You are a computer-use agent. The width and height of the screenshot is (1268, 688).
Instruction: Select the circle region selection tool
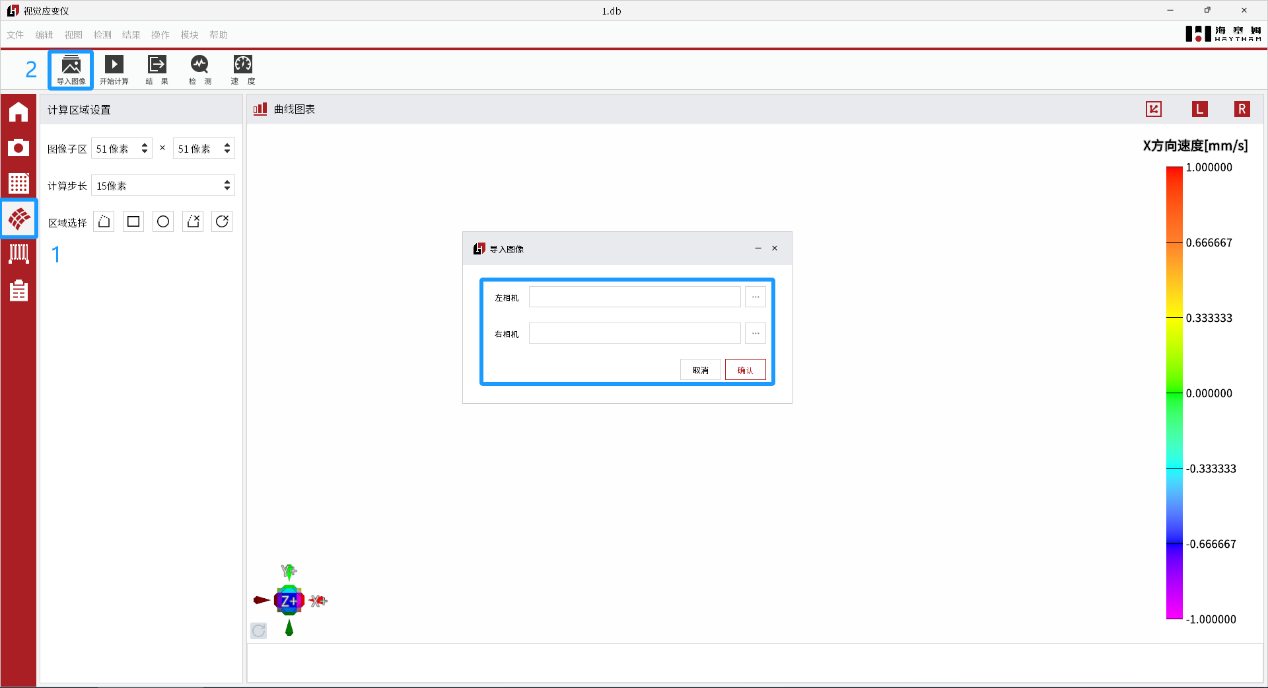(163, 222)
